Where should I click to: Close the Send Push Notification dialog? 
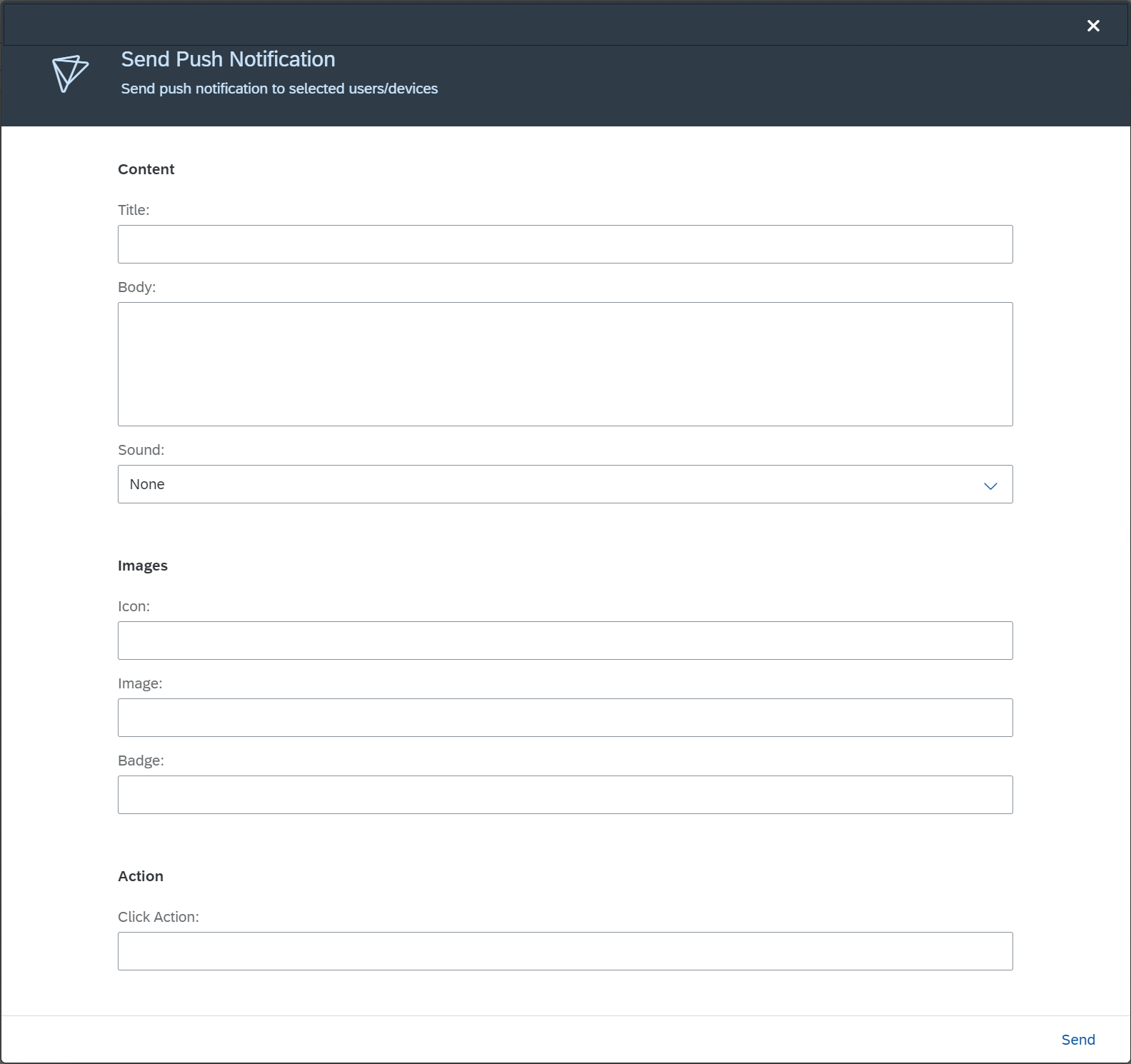[1093, 26]
